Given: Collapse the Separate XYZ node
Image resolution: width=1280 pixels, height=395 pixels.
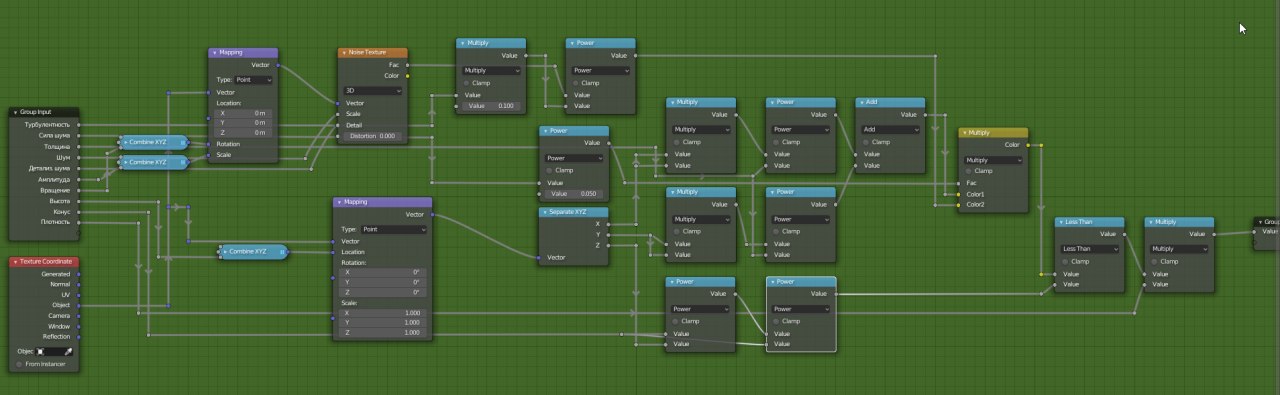Looking at the screenshot, I should (x=545, y=212).
